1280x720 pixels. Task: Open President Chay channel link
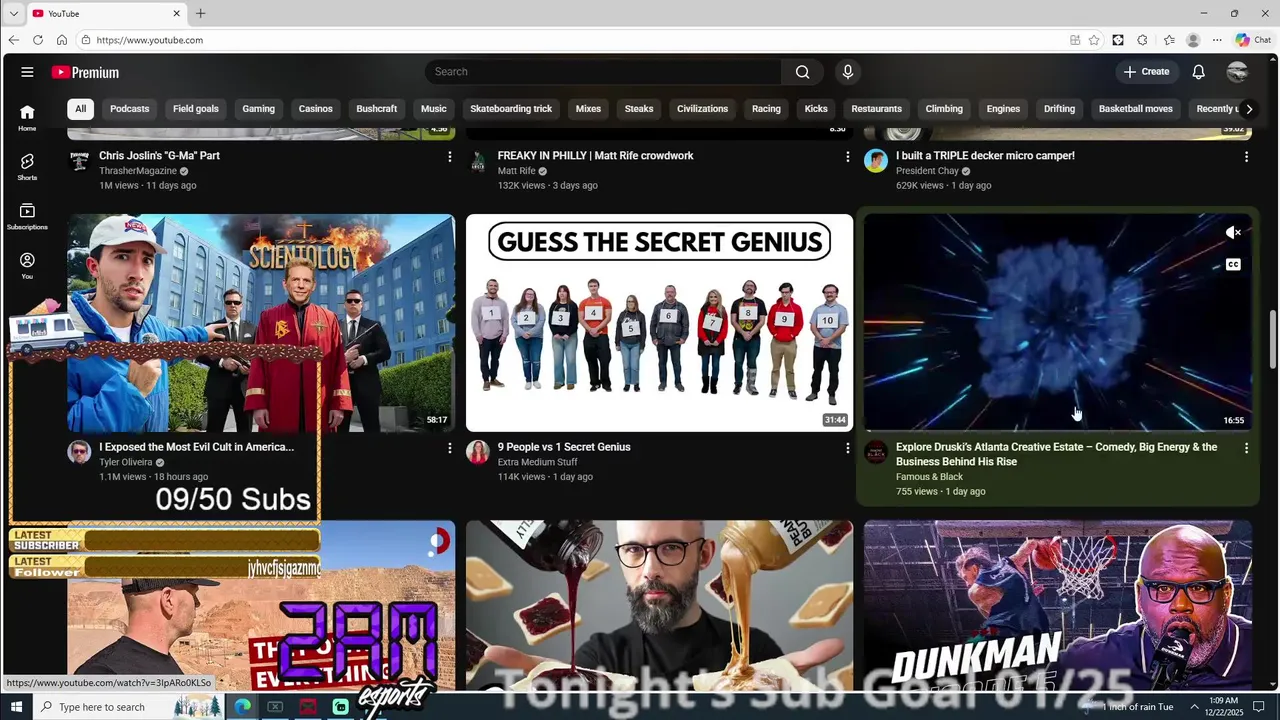click(x=927, y=171)
